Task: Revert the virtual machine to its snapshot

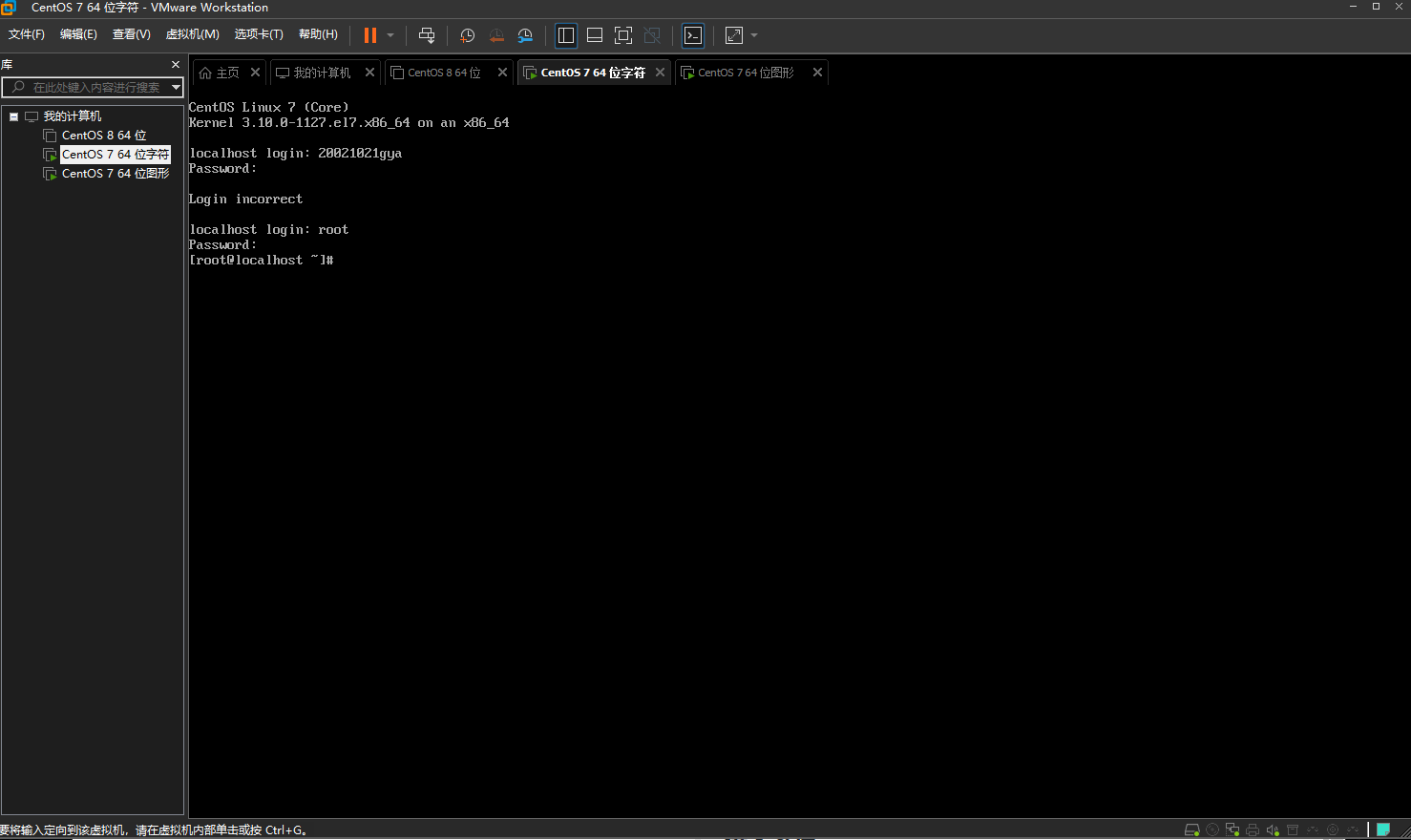Action: pyautogui.click(x=496, y=35)
